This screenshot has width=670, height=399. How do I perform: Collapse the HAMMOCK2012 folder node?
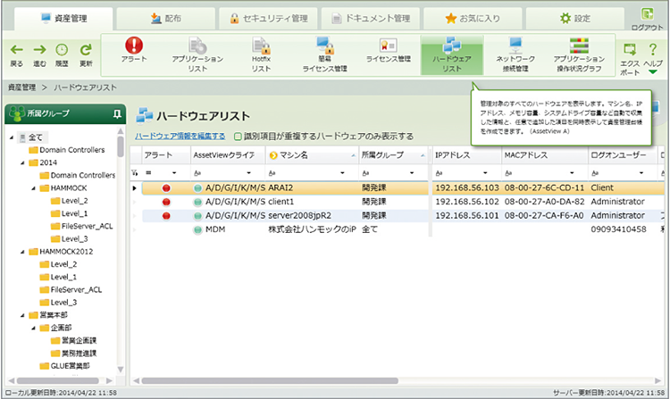[23, 252]
